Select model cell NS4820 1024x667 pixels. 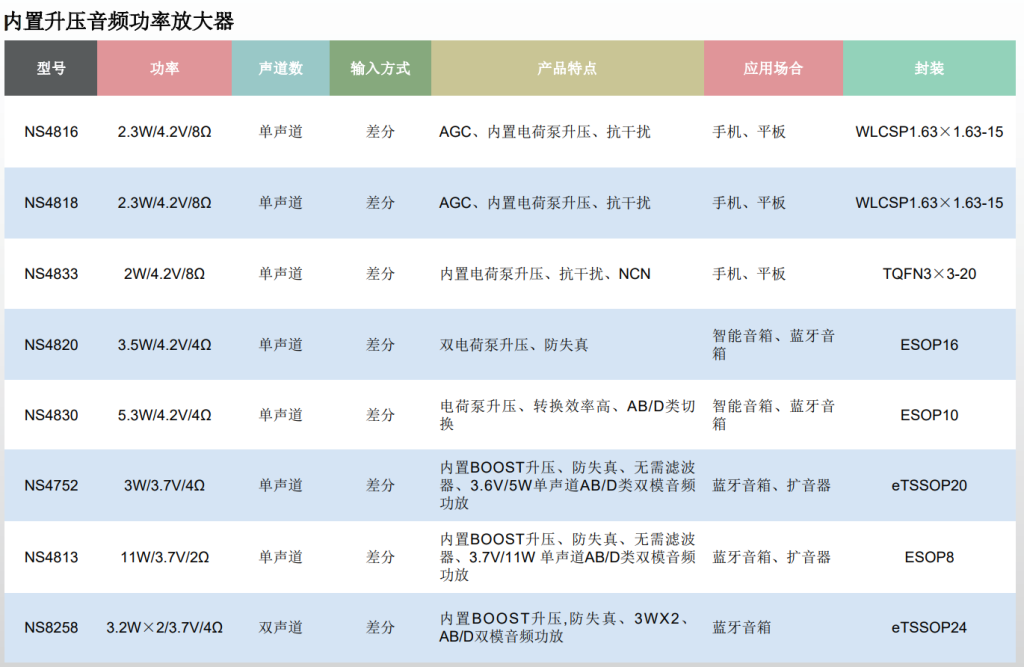51,345
